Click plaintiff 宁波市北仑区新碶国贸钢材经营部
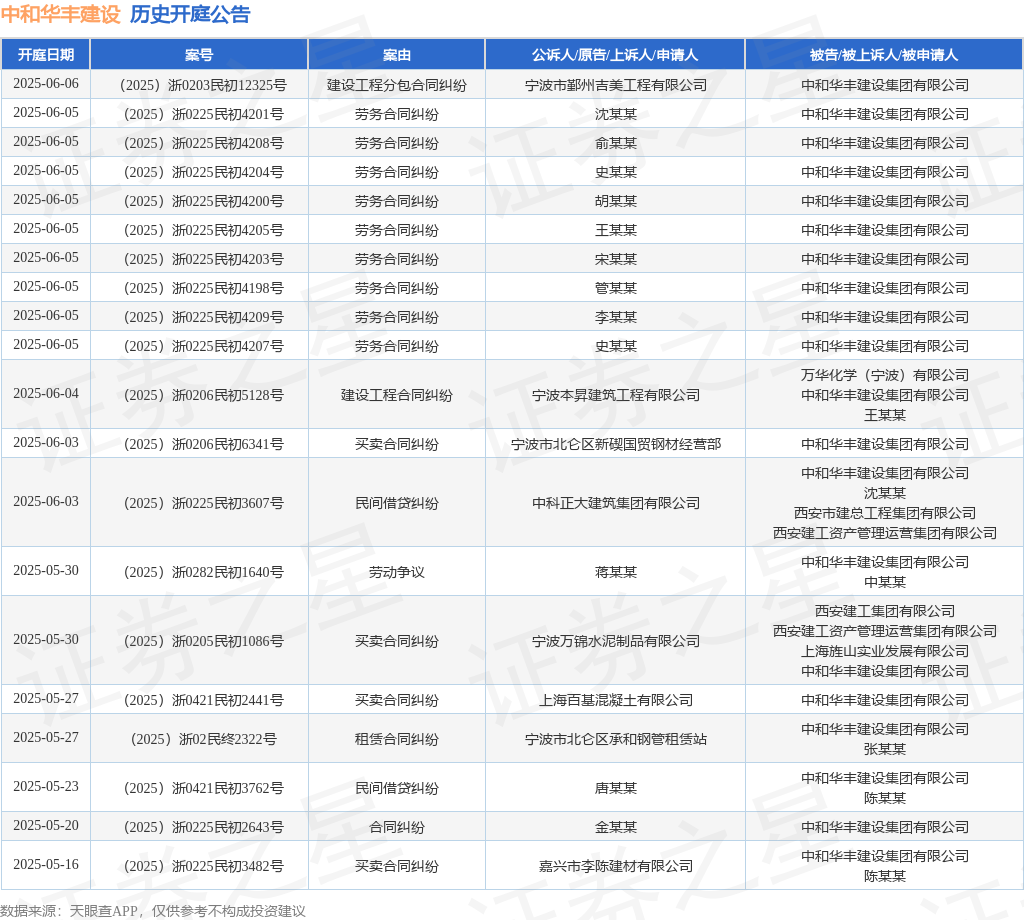This screenshot has height=920, width=1024. [x=615, y=444]
